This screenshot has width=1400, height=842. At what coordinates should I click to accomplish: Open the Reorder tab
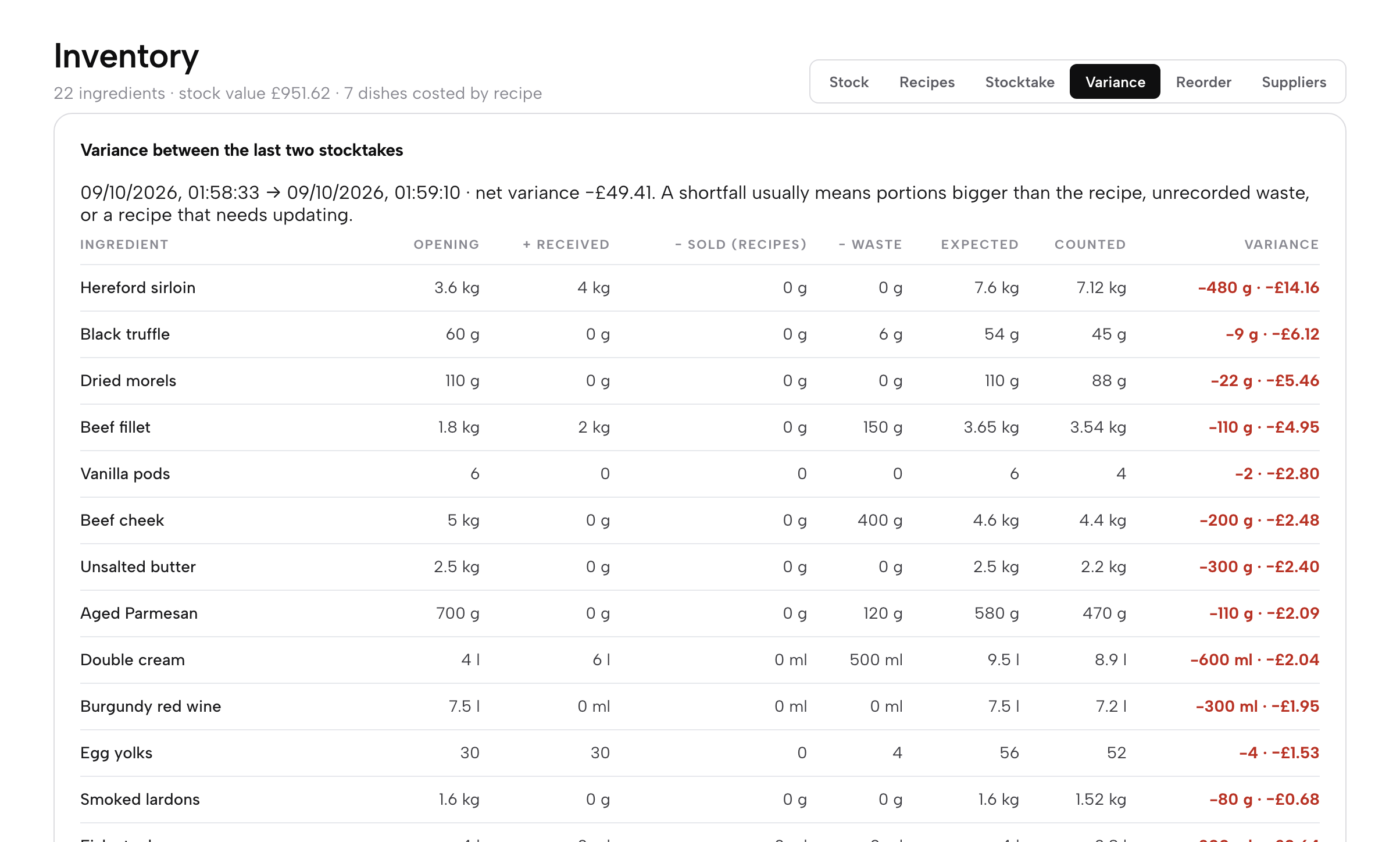(x=1203, y=82)
